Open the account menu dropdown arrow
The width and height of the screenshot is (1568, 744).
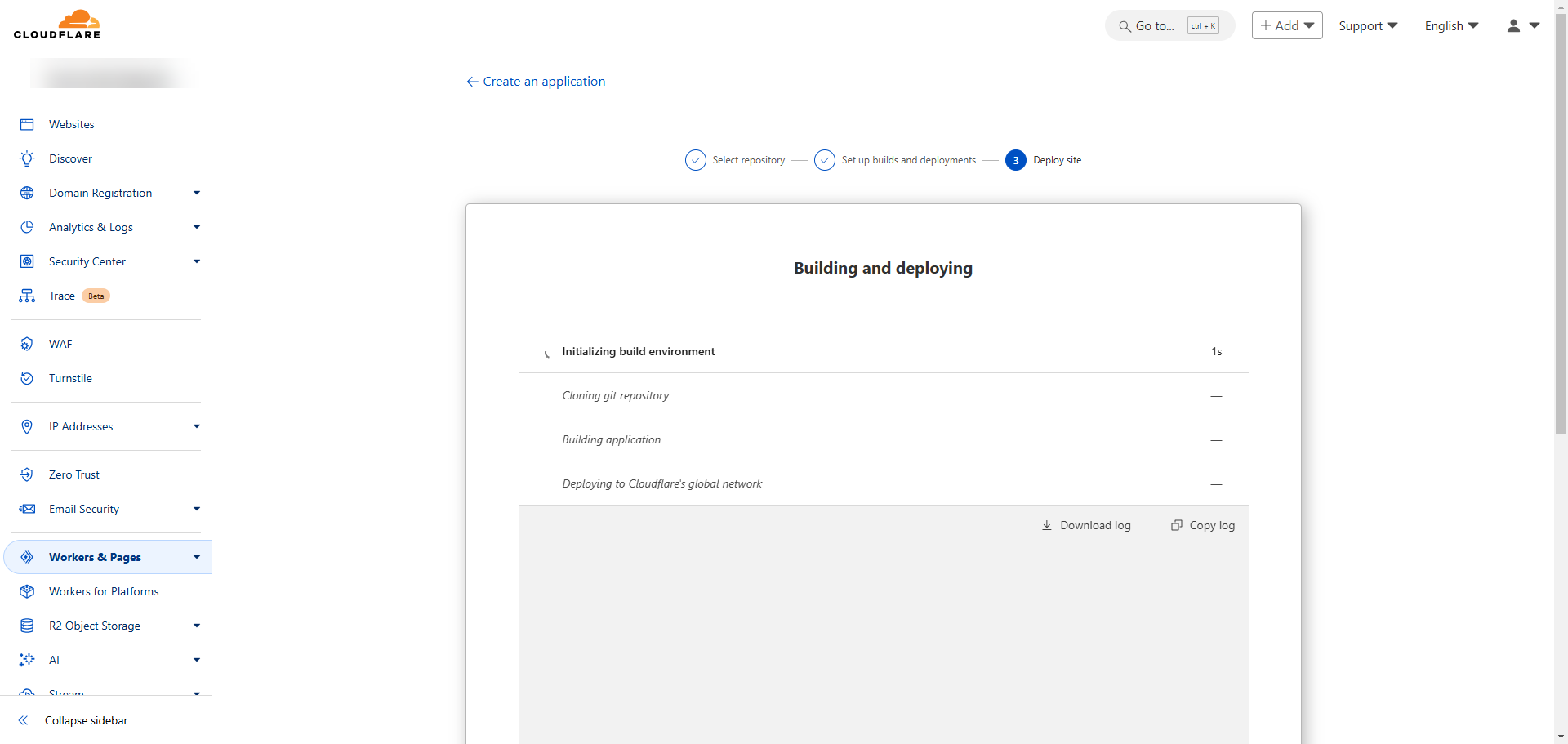(x=1535, y=25)
